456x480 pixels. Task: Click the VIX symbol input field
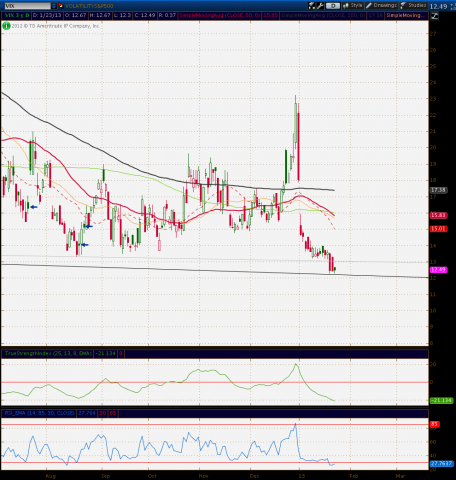pyautogui.click(x=27, y=6)
